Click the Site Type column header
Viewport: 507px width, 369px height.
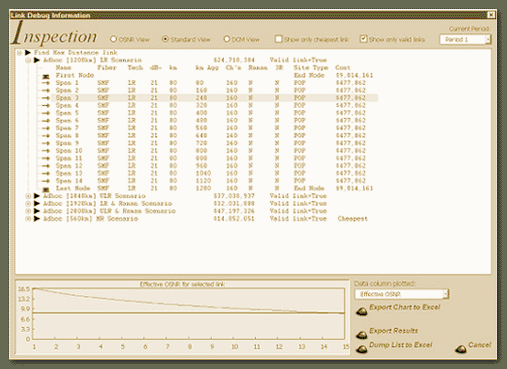311,68
